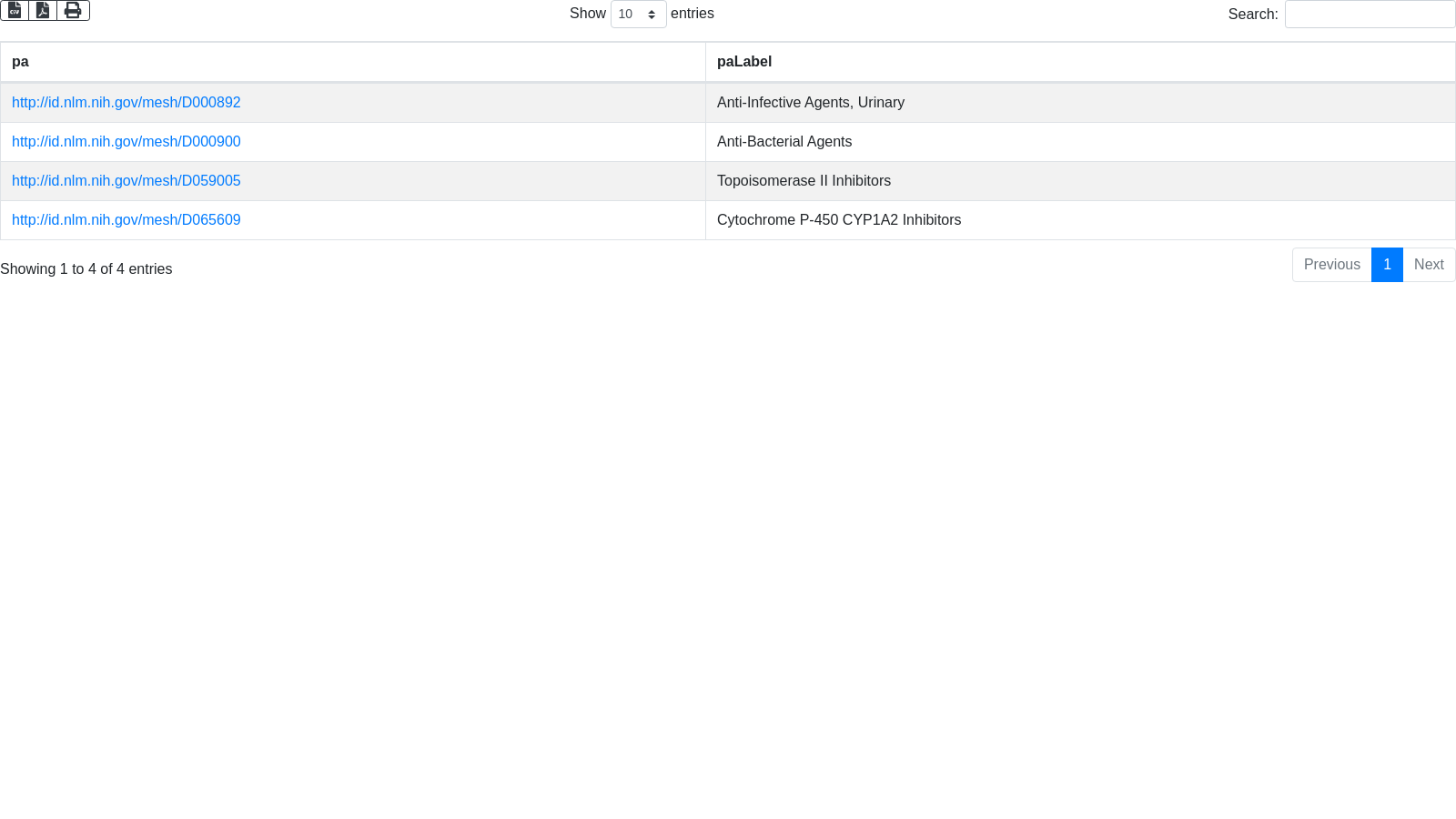This screenshot has height=819, width=1456.
Task: Sort table by the paLabel column header
Action: click(743, 62)
